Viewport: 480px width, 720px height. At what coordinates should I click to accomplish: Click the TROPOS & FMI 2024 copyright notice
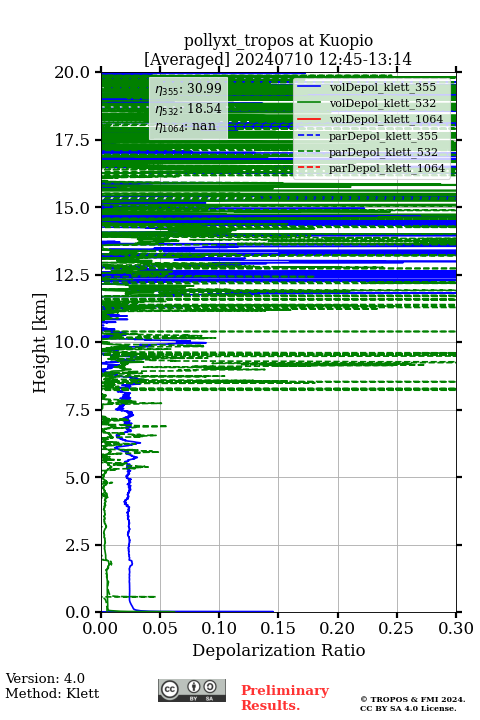(412, 703)
